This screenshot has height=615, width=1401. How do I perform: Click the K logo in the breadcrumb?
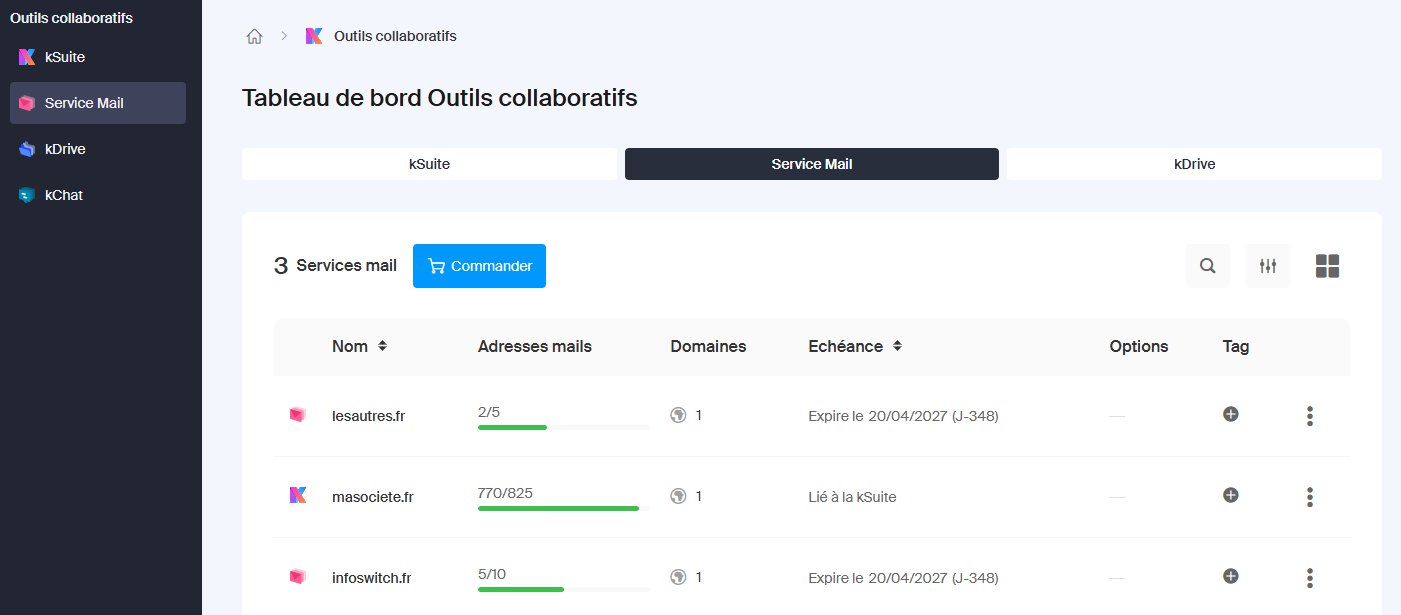coord(314,36)
